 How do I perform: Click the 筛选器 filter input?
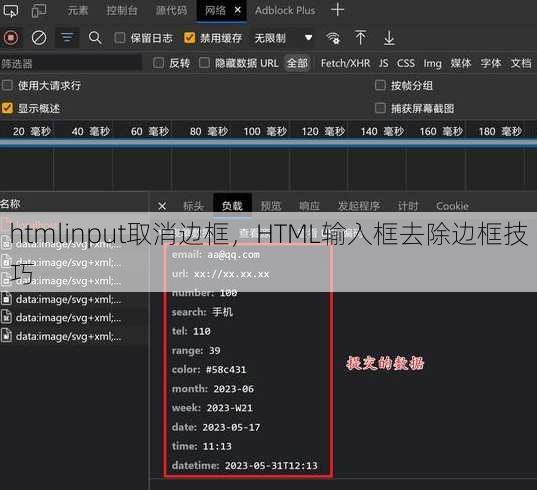[x=71, y=63]
